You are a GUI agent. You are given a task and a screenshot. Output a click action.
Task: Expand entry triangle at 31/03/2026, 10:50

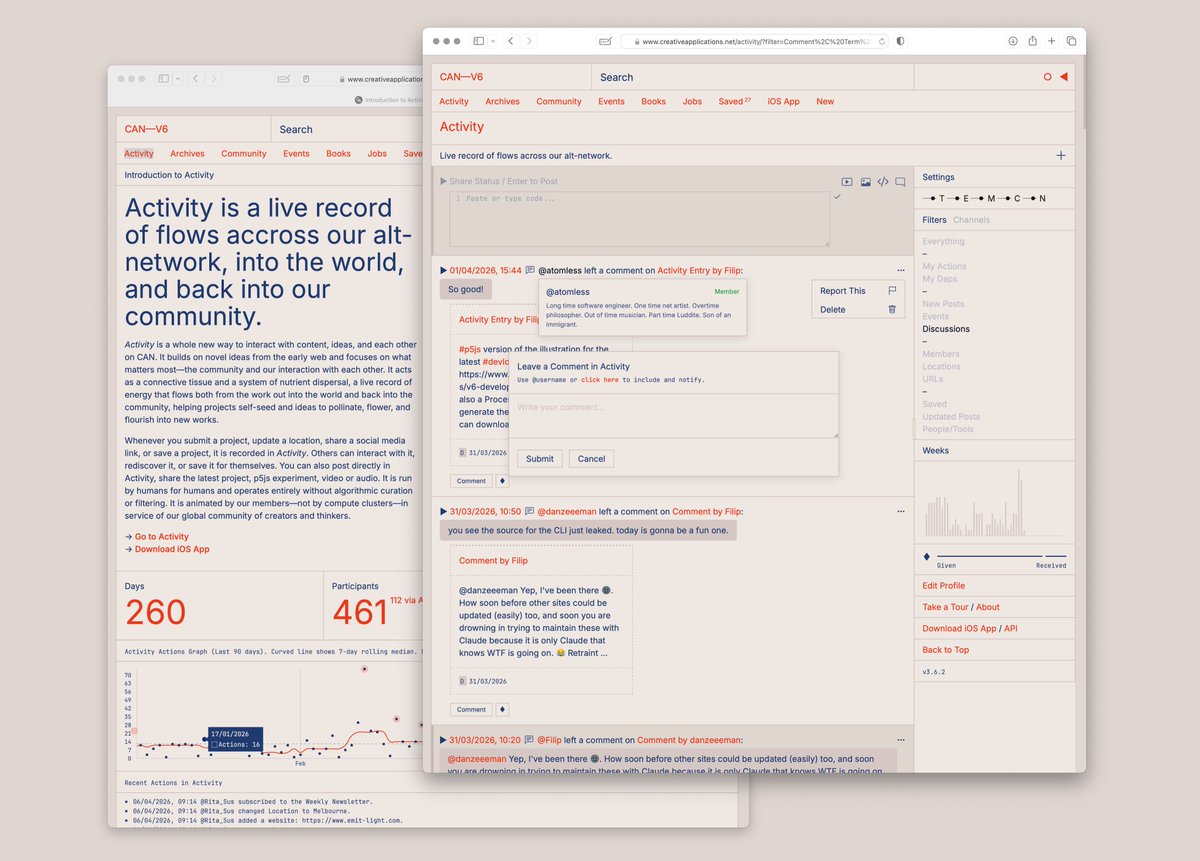coord(443,511)
